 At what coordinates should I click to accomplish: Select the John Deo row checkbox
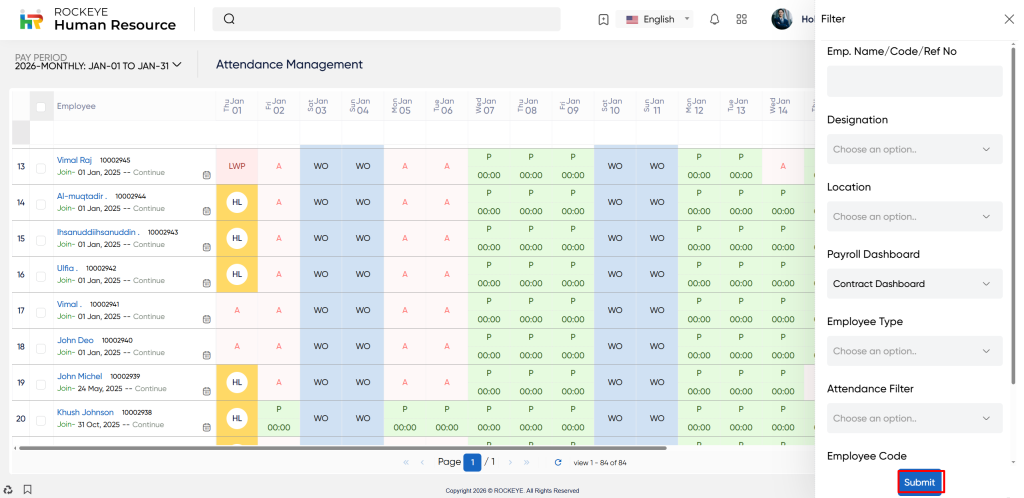pyautogui.click(x=41, y=346)
